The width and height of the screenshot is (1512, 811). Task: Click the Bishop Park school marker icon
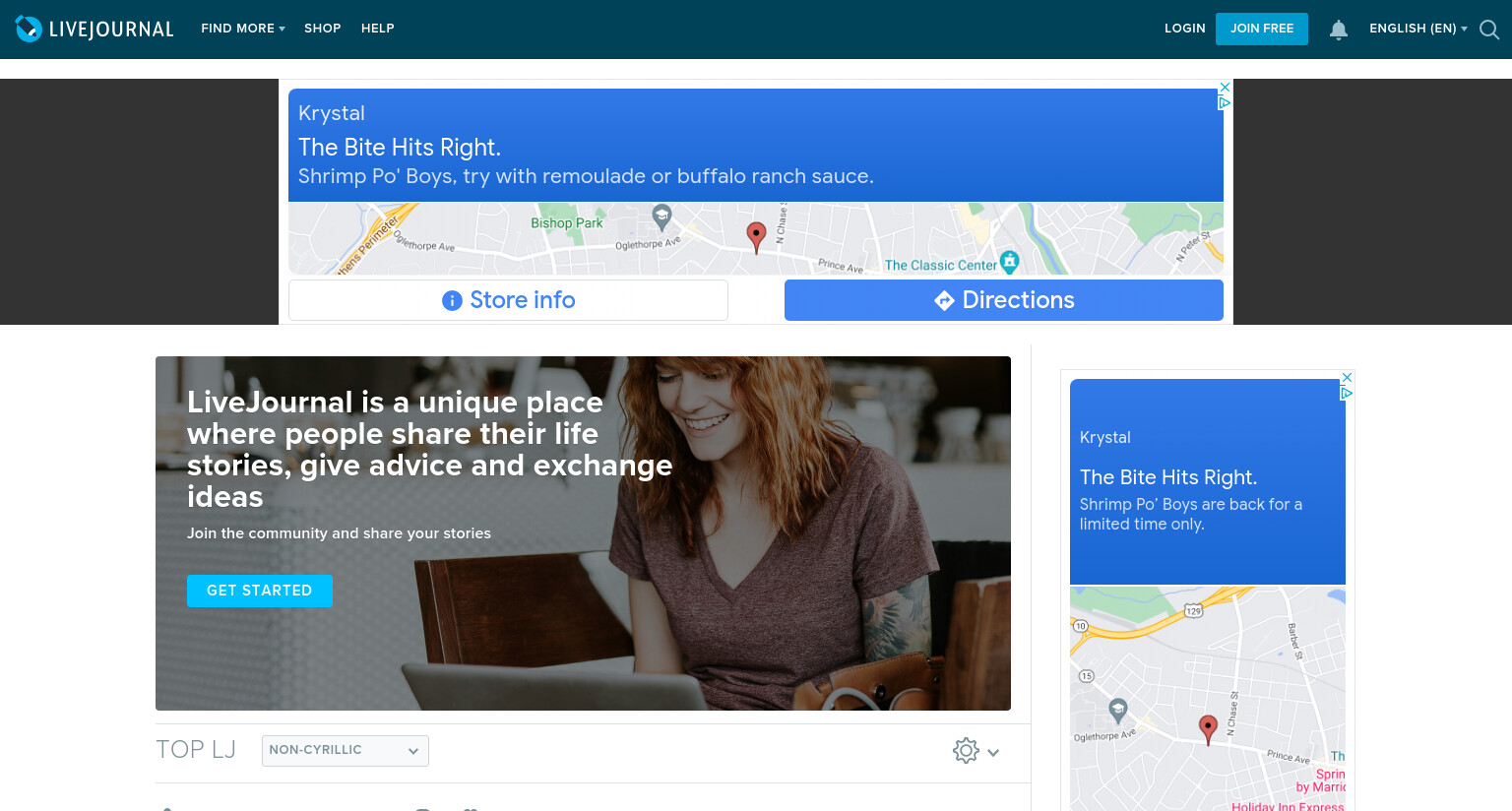(662, 216)
